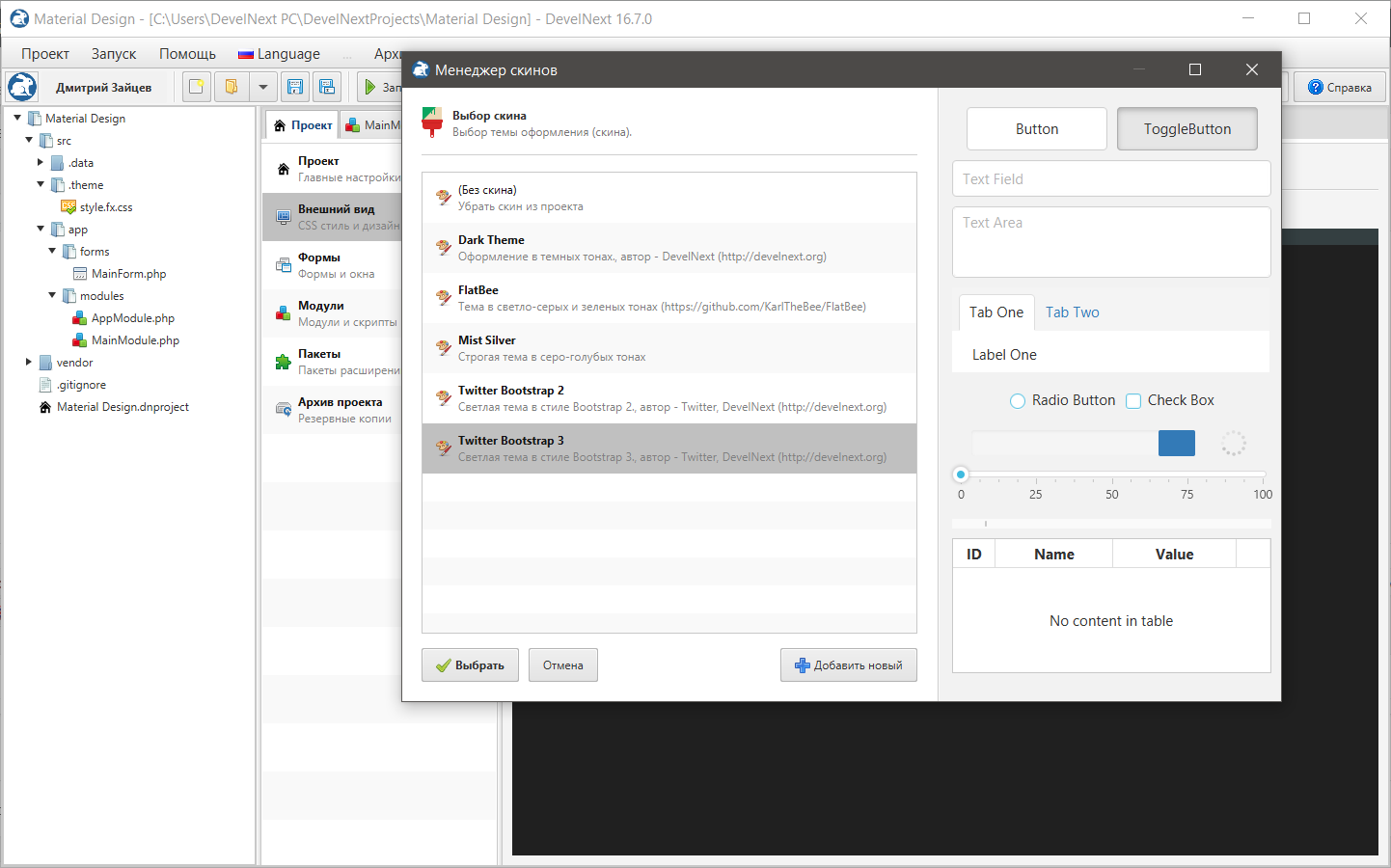Toggle the ToggleButton in the preview
Image resolution: width=1391 pixels, height=868 pixels.
(x=1186, y=129)
